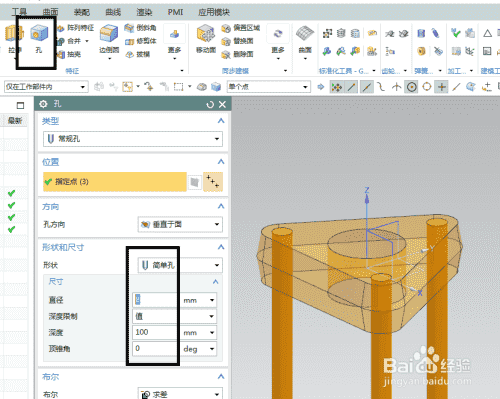
Task: Switch to the 应用模块 ribbon tab
Action: click(x=214, y=12)
